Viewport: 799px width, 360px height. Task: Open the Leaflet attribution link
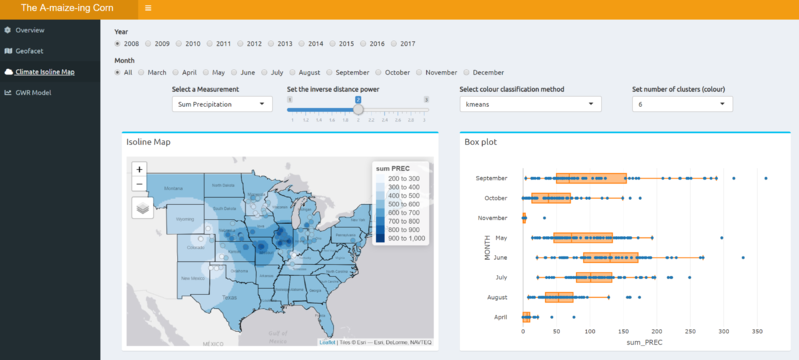coord(327,342)
